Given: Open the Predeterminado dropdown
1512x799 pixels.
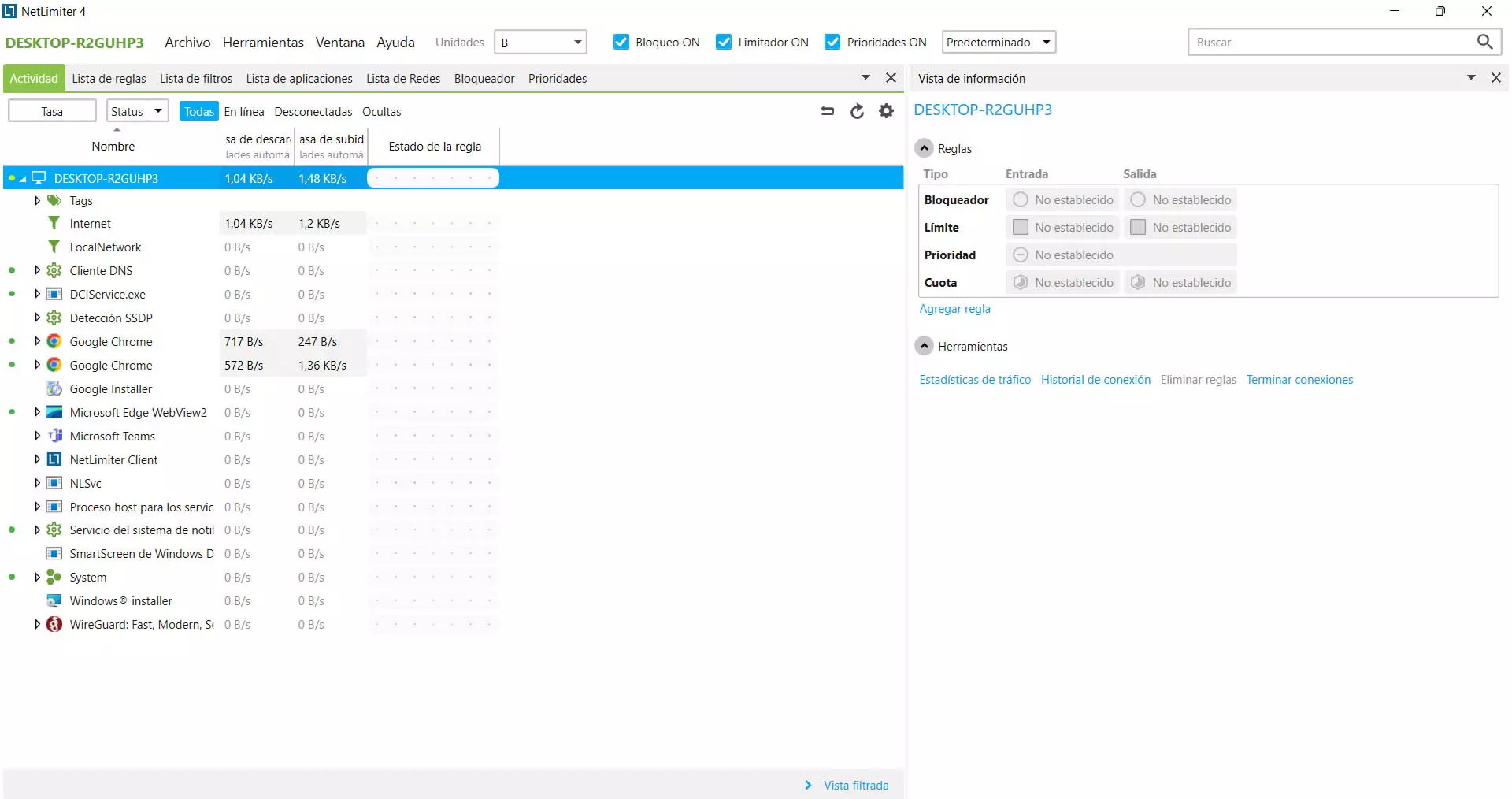Looking at the screenshot, I should 999,42.
